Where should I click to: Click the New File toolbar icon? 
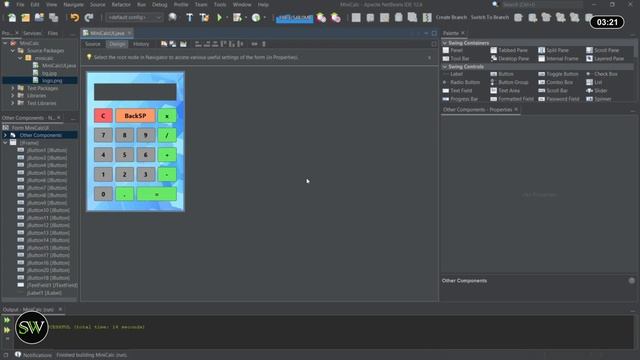coord(12,18)
